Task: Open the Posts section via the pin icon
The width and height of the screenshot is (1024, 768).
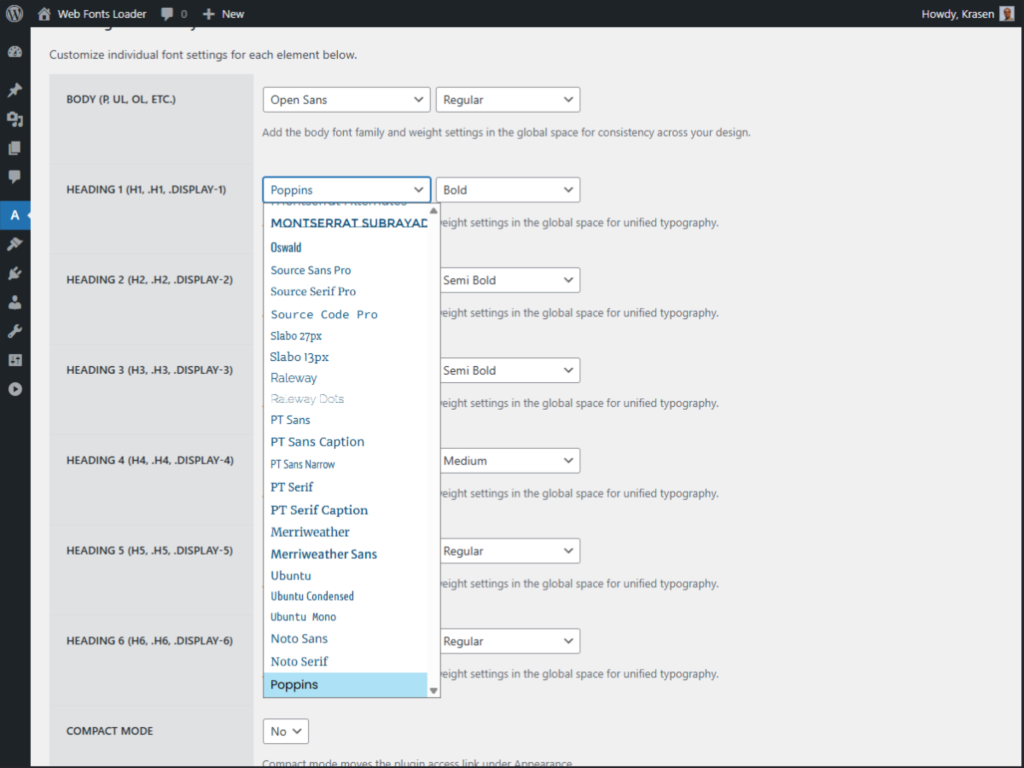Action: tap(14, 89)
